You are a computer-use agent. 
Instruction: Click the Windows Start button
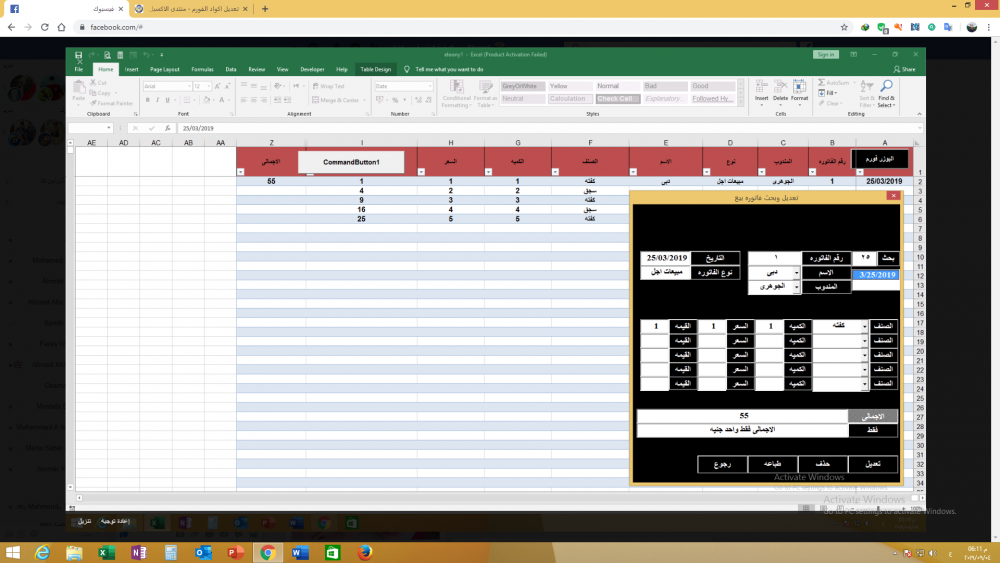12,552
